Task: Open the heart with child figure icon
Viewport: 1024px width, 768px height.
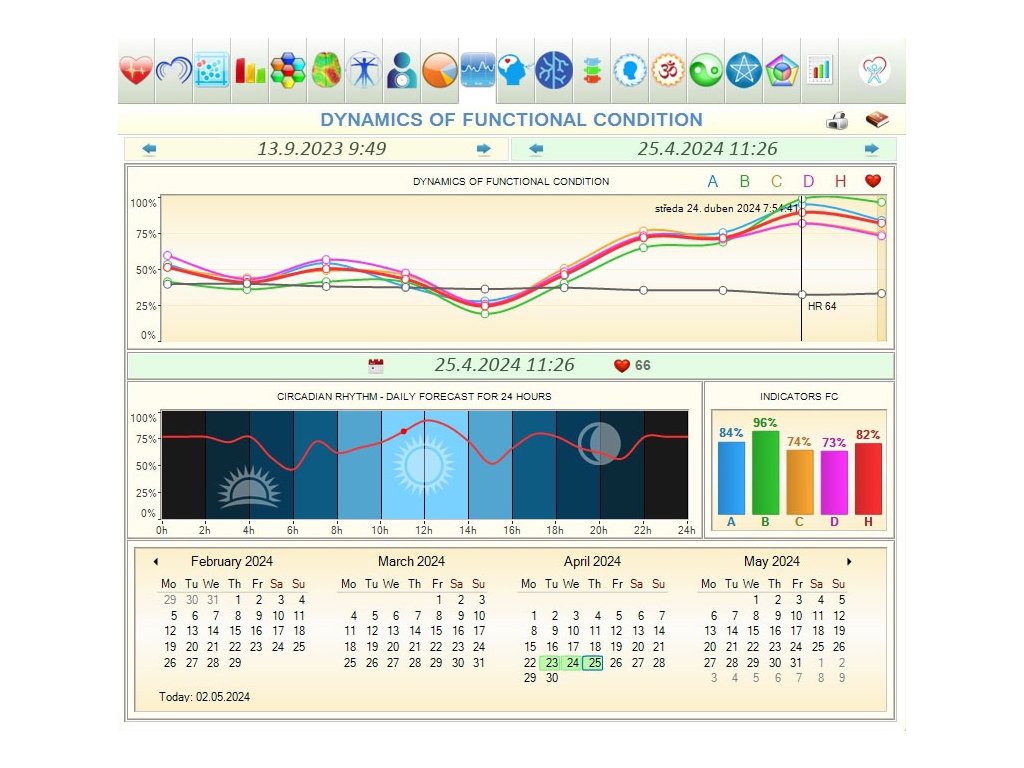Action: 874,70
